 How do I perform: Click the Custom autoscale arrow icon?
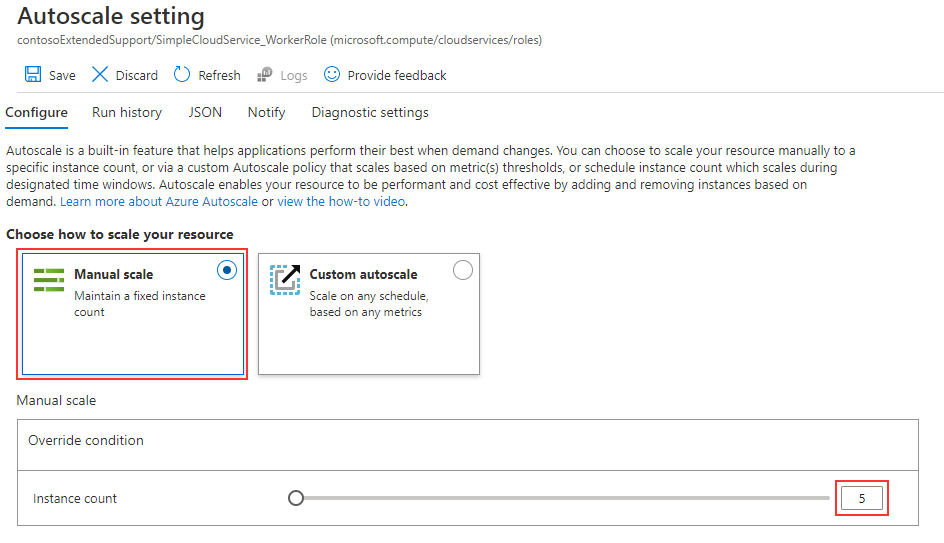pos(285,280)
